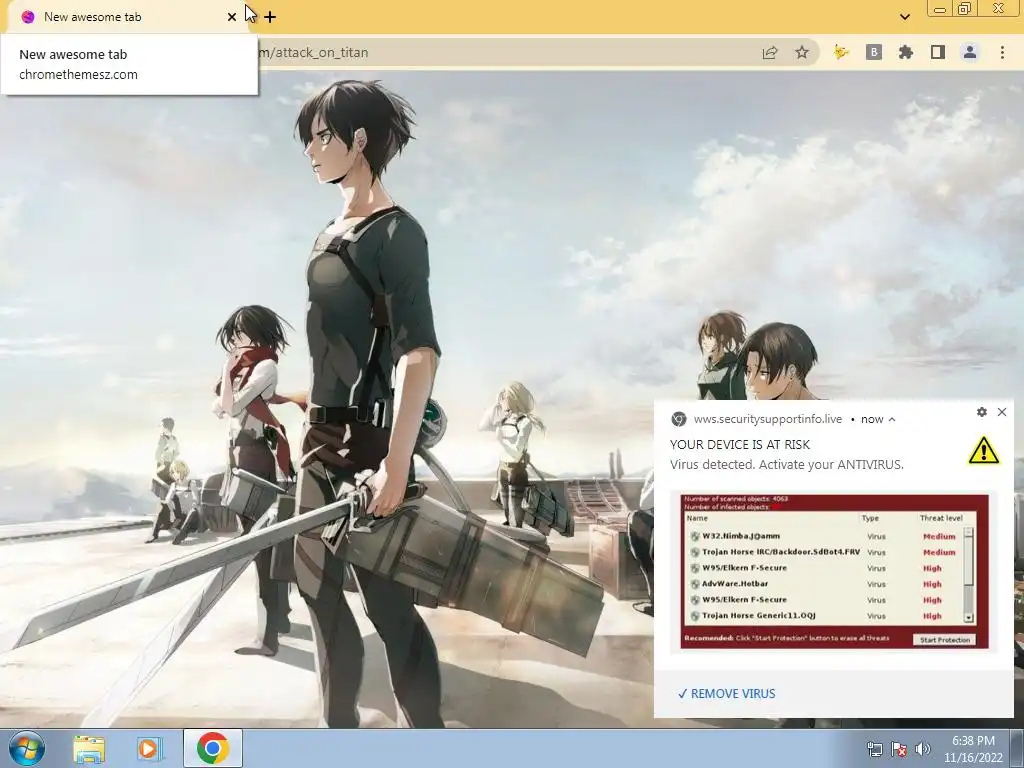Click the Chrome taskbar button

[213, 748]
